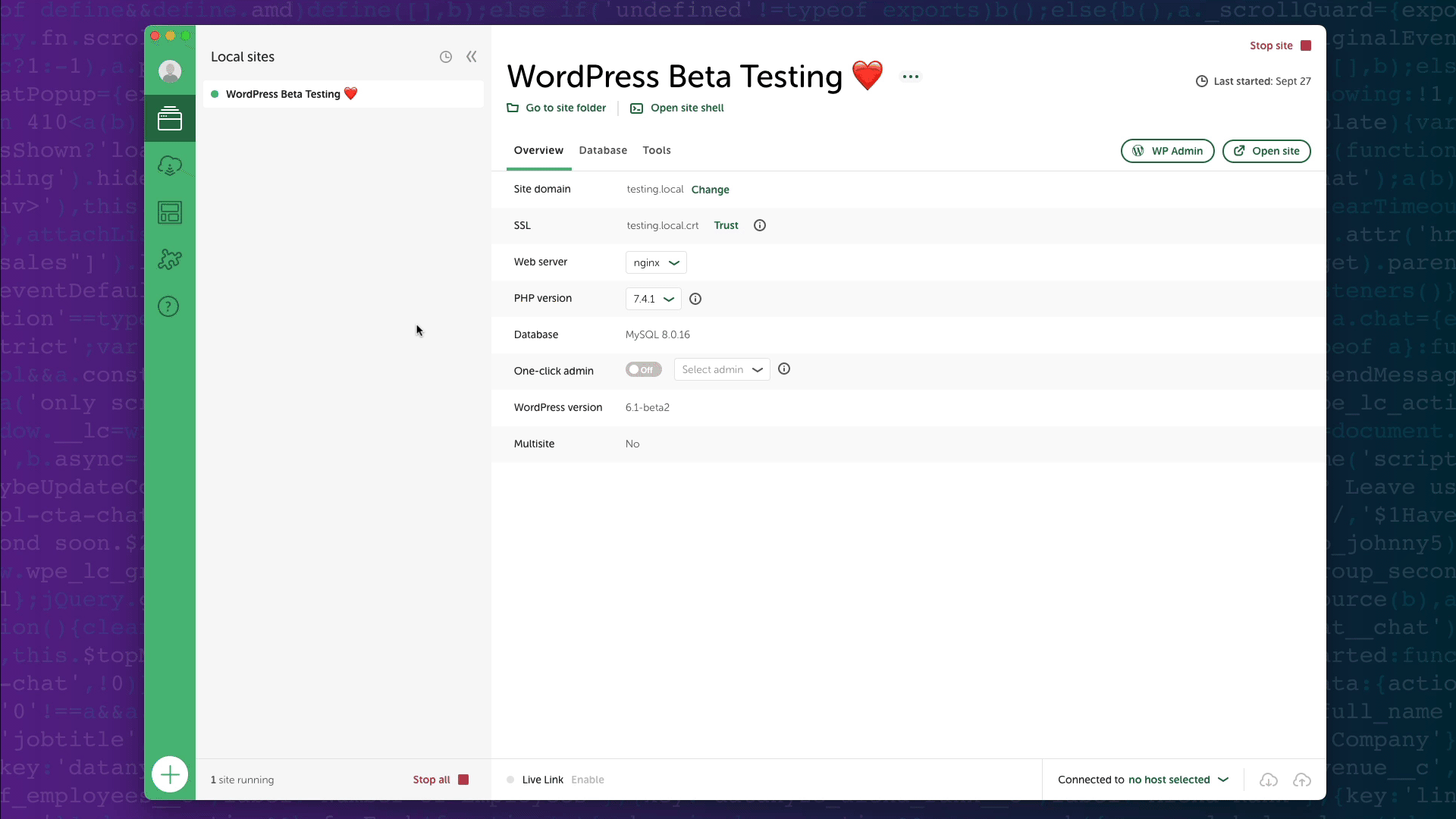The height and width of the screenshot is (819, 1456).
Task: Click the help question mark icon
Action: 168,307
